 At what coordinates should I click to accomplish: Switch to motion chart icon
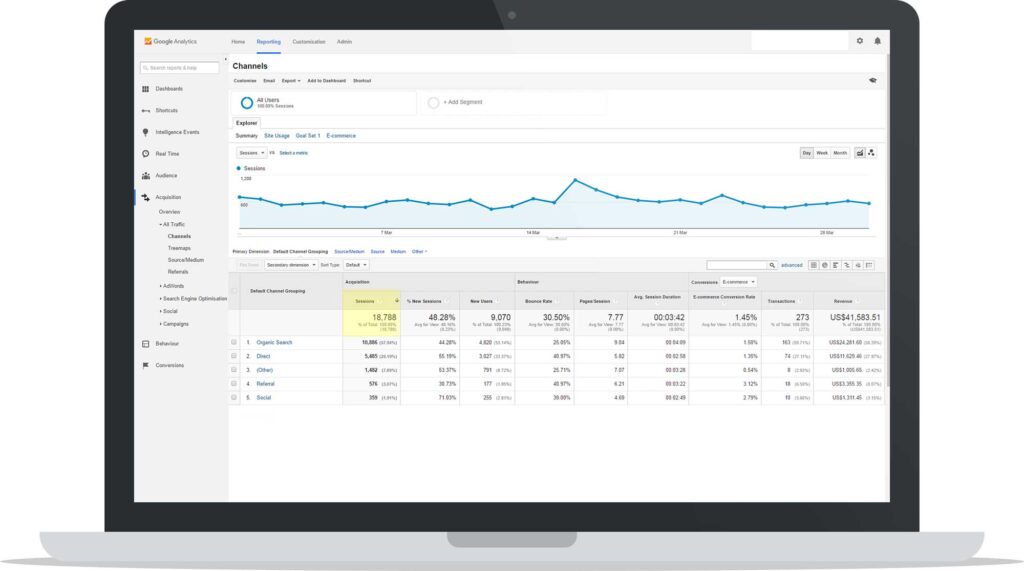click(x=871, y=153)
